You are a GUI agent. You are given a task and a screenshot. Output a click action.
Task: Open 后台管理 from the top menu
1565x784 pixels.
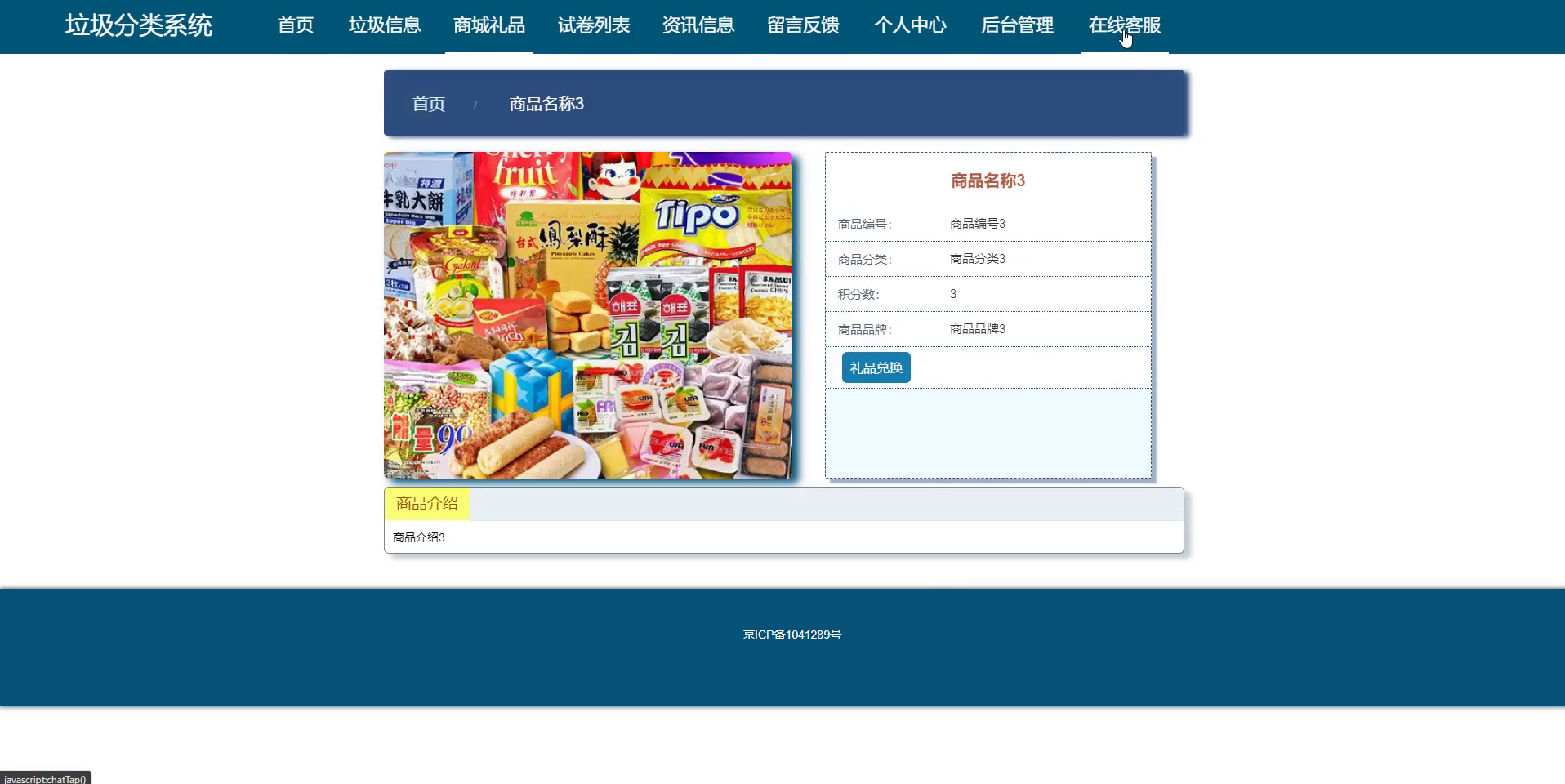coord(1017,25)
